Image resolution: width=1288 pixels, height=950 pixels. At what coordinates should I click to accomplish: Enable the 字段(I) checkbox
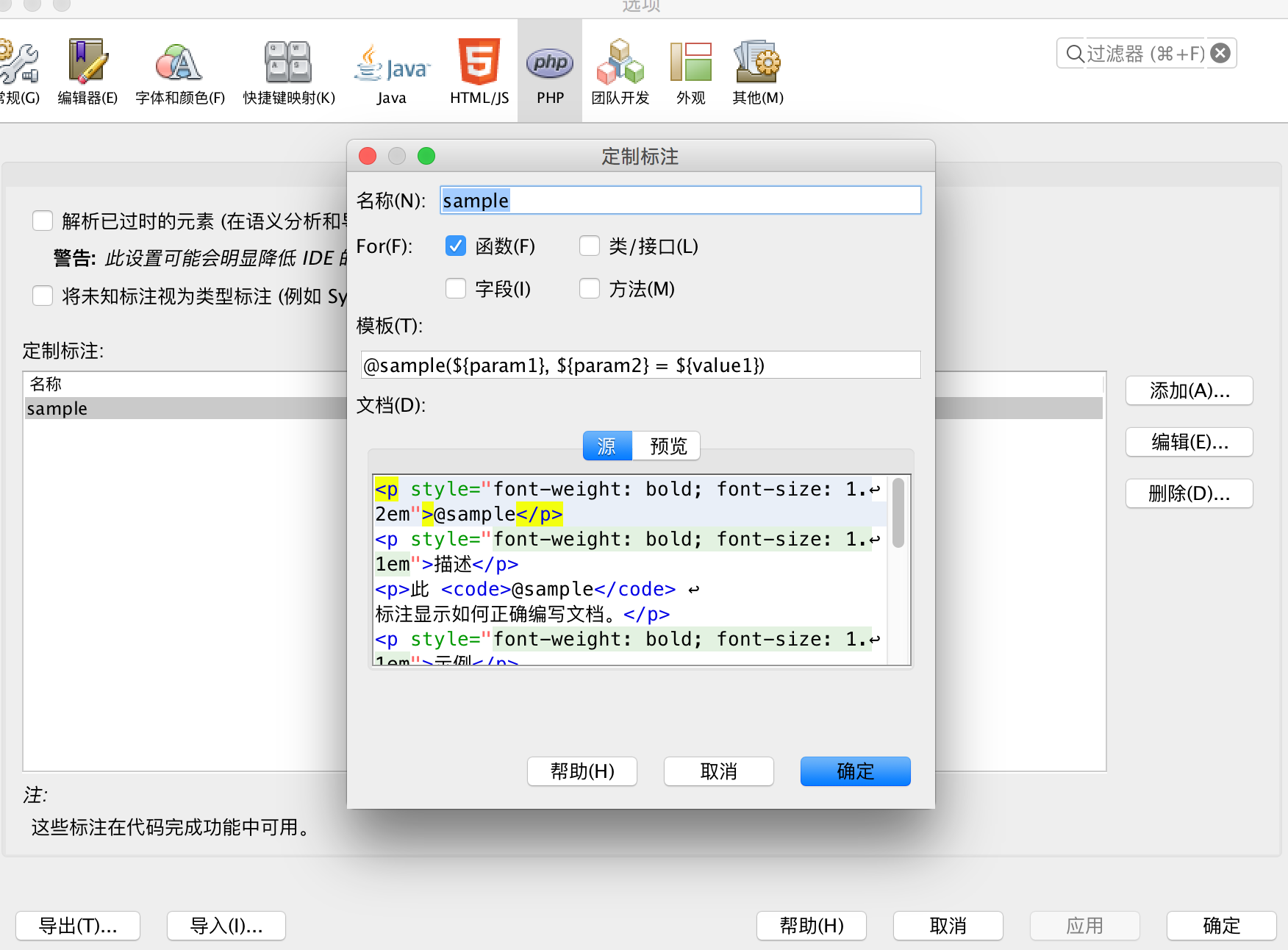455,288
